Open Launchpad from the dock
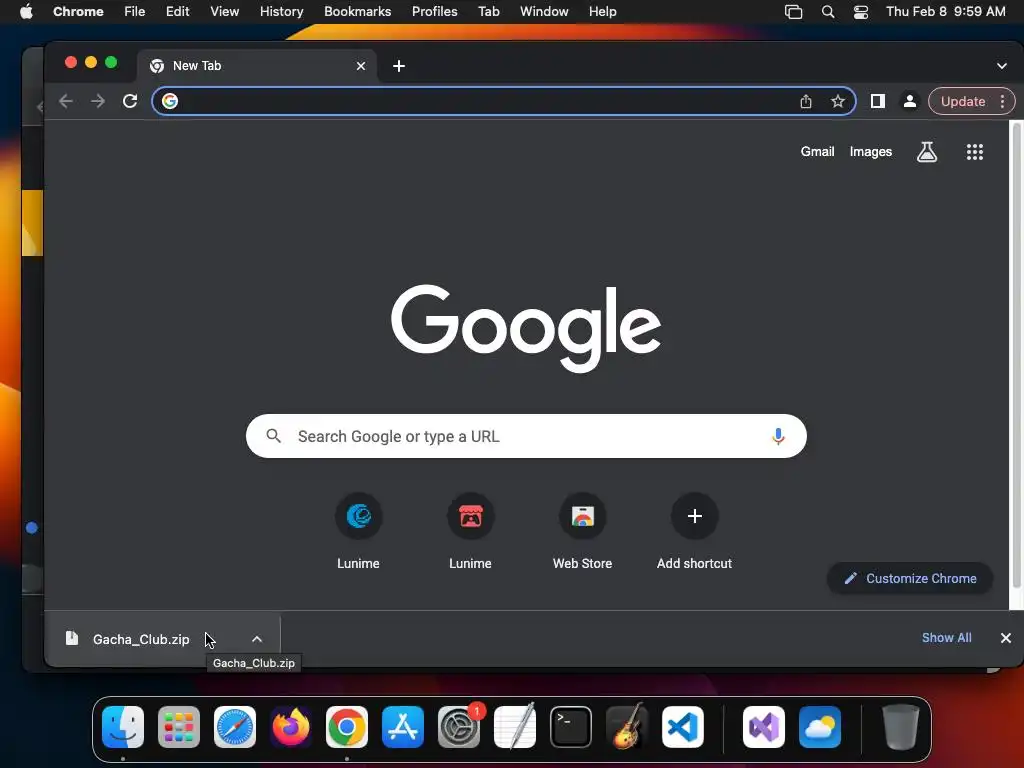The width and height of the screenshot is (1024, 768). (179, 727)
